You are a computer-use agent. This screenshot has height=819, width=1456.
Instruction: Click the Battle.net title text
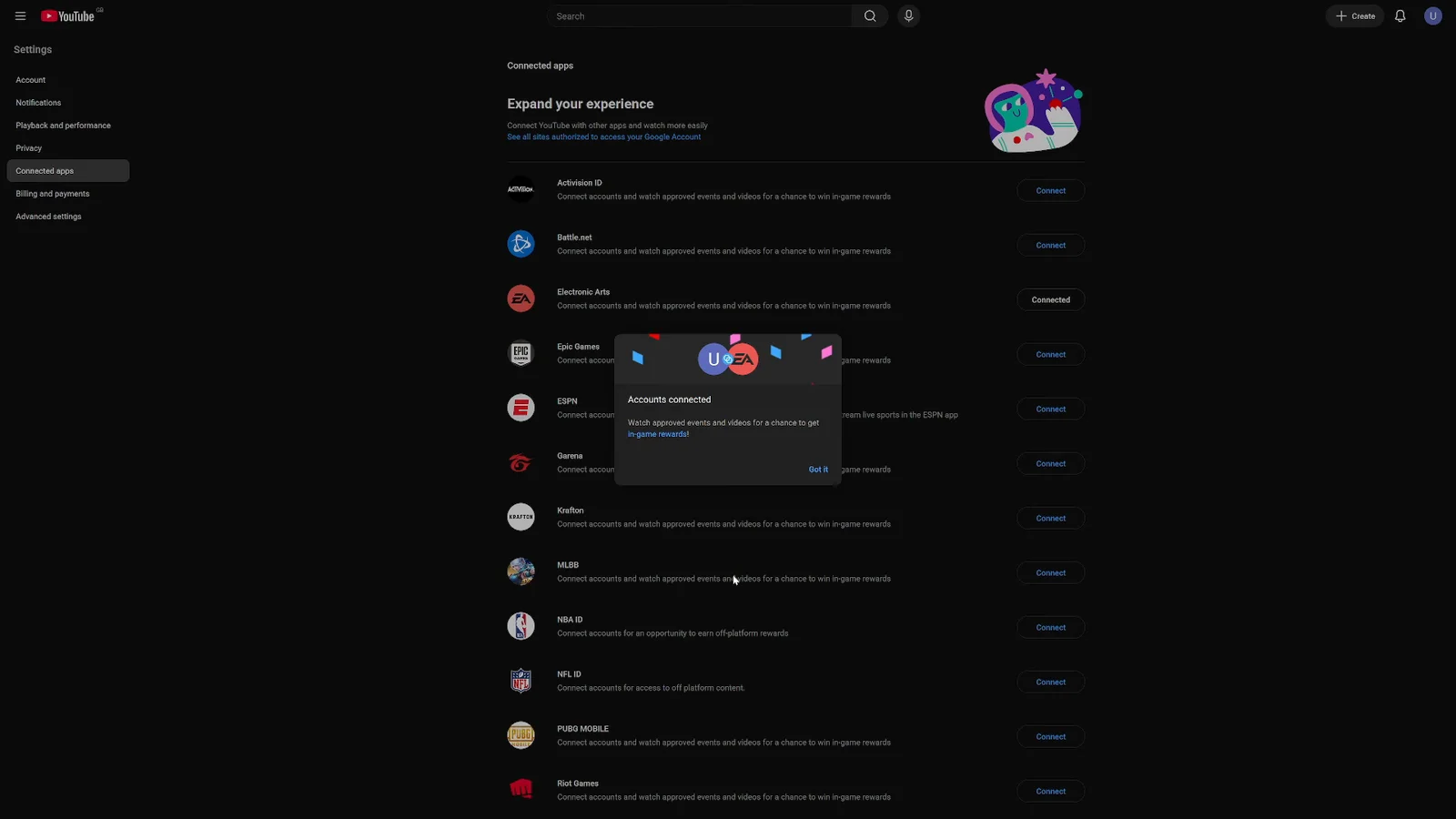click(x=574, y=238)
